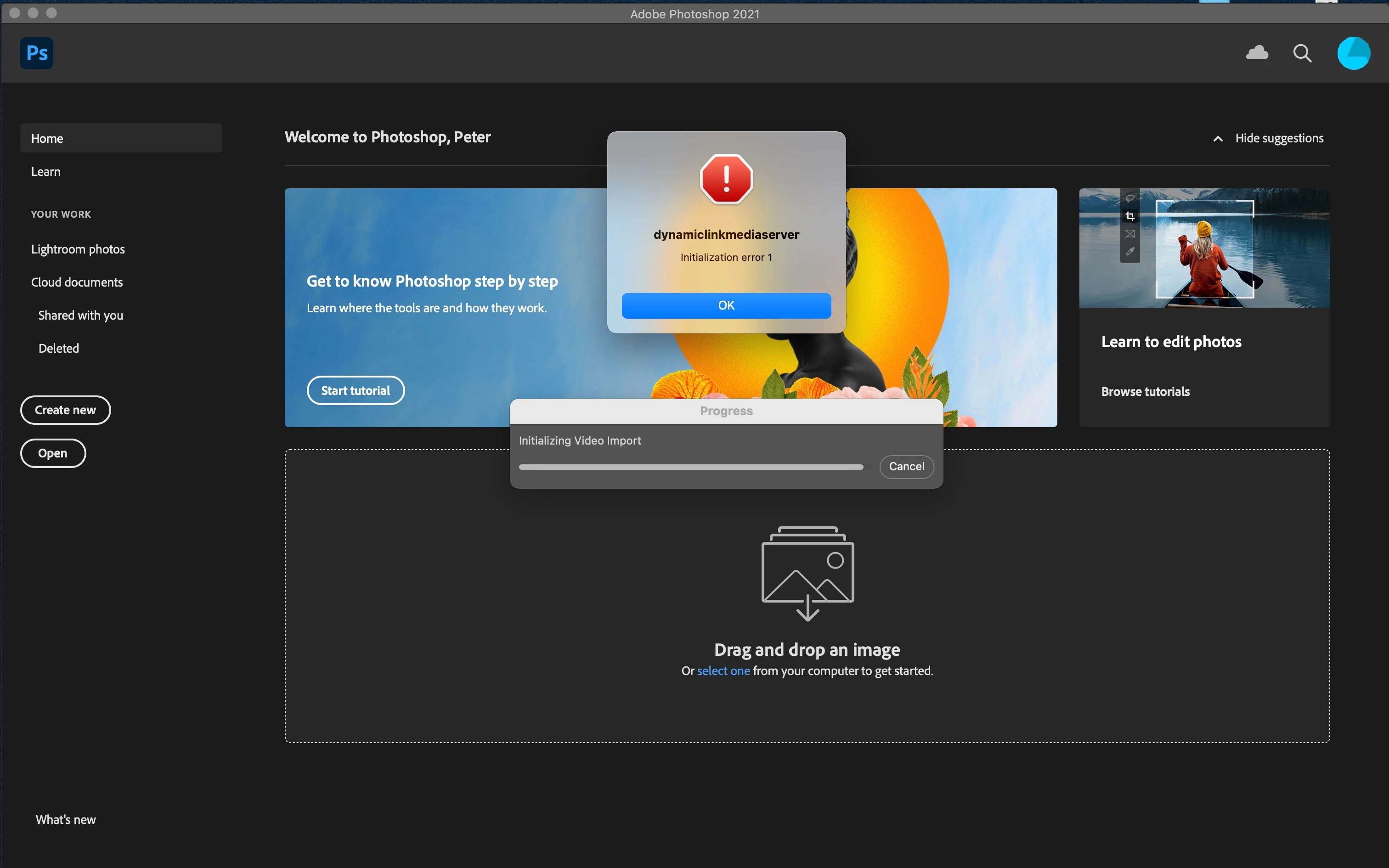Click the search magnifier icon

1302,53
